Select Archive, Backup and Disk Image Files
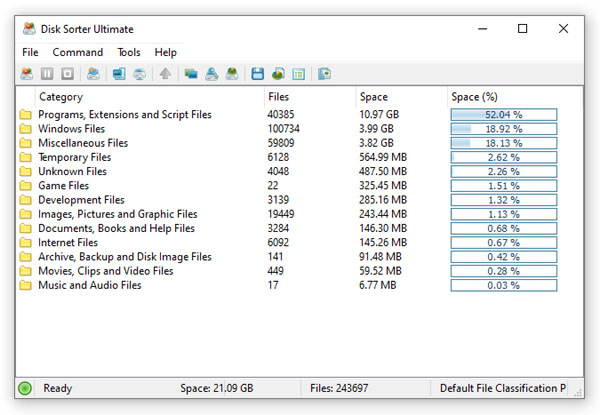This screenshot has width=600, height=415. (x=125, y=256)
